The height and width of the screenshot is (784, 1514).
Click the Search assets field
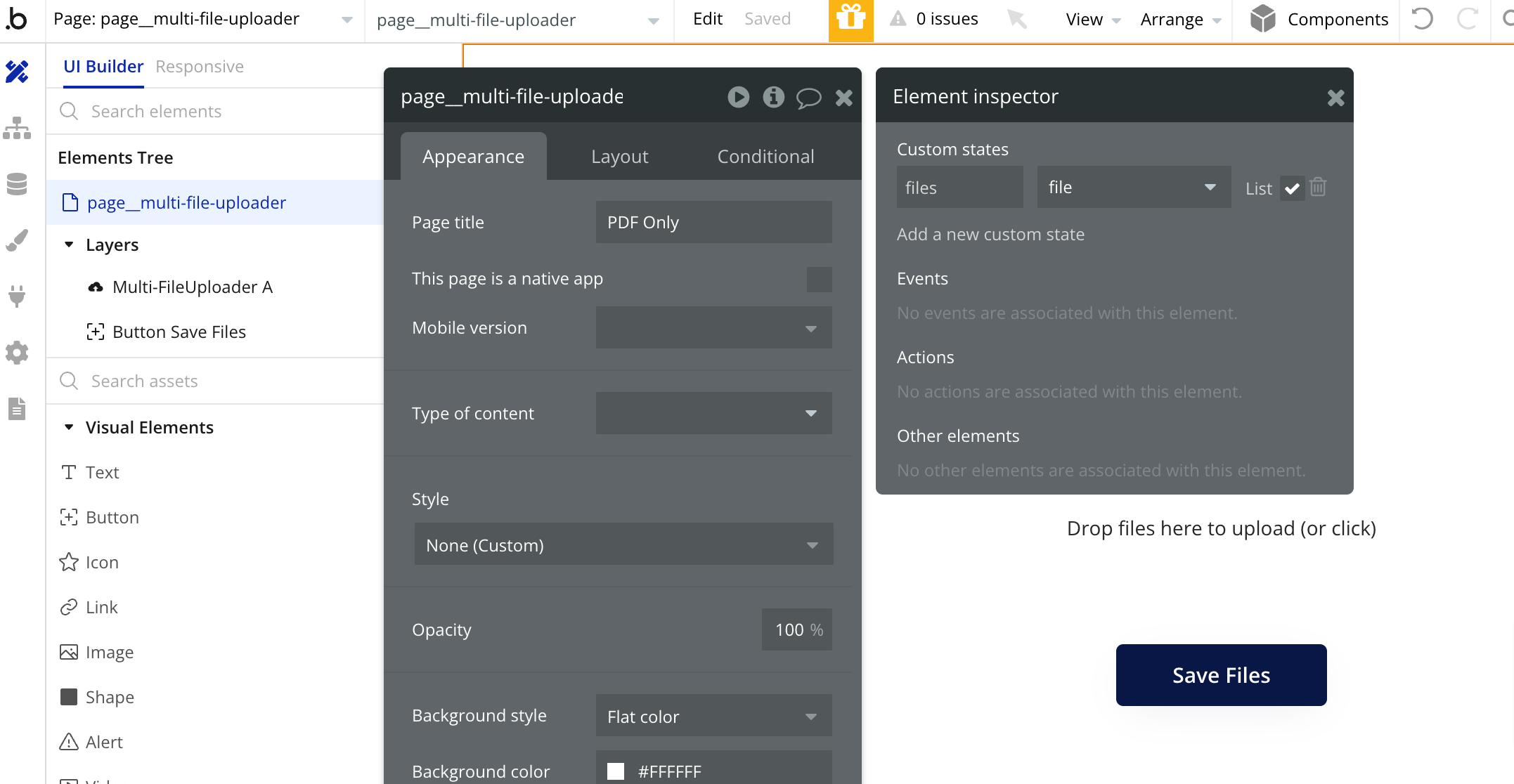click(x=215, y=381)
